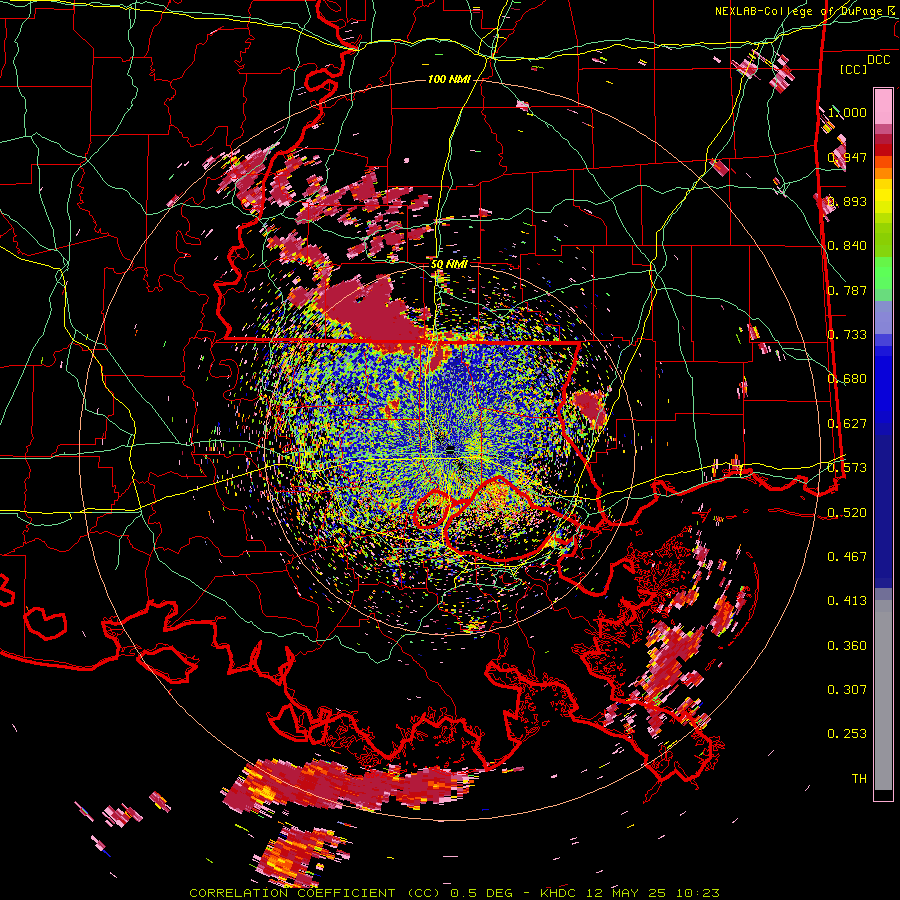This screenshot has width=900, height=900.
Task: Select the 0.733 legend value
Action: [847, 334]
